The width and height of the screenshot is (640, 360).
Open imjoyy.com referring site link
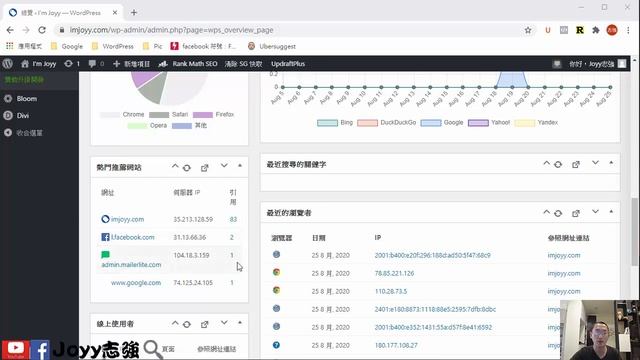coord(127,219)
